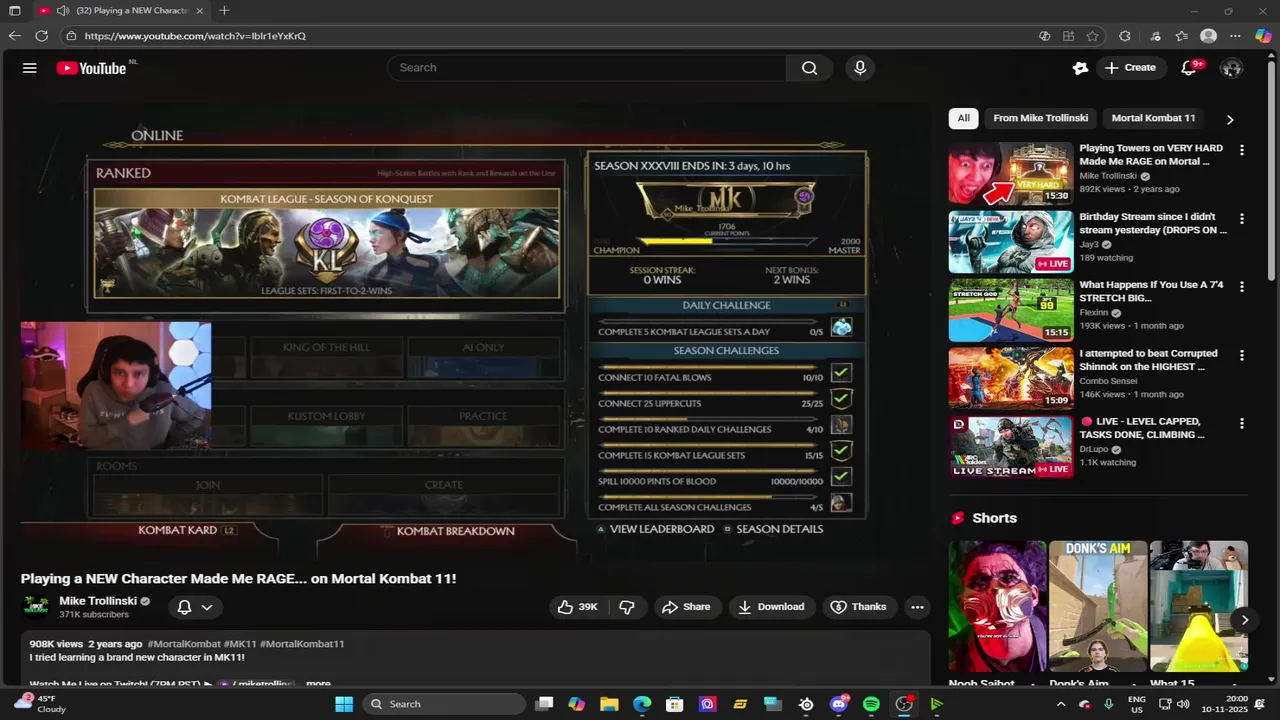Viewport: 1280px width, 720px height.
Task: Send a Thanks to the creator
Action: (859, 607)
